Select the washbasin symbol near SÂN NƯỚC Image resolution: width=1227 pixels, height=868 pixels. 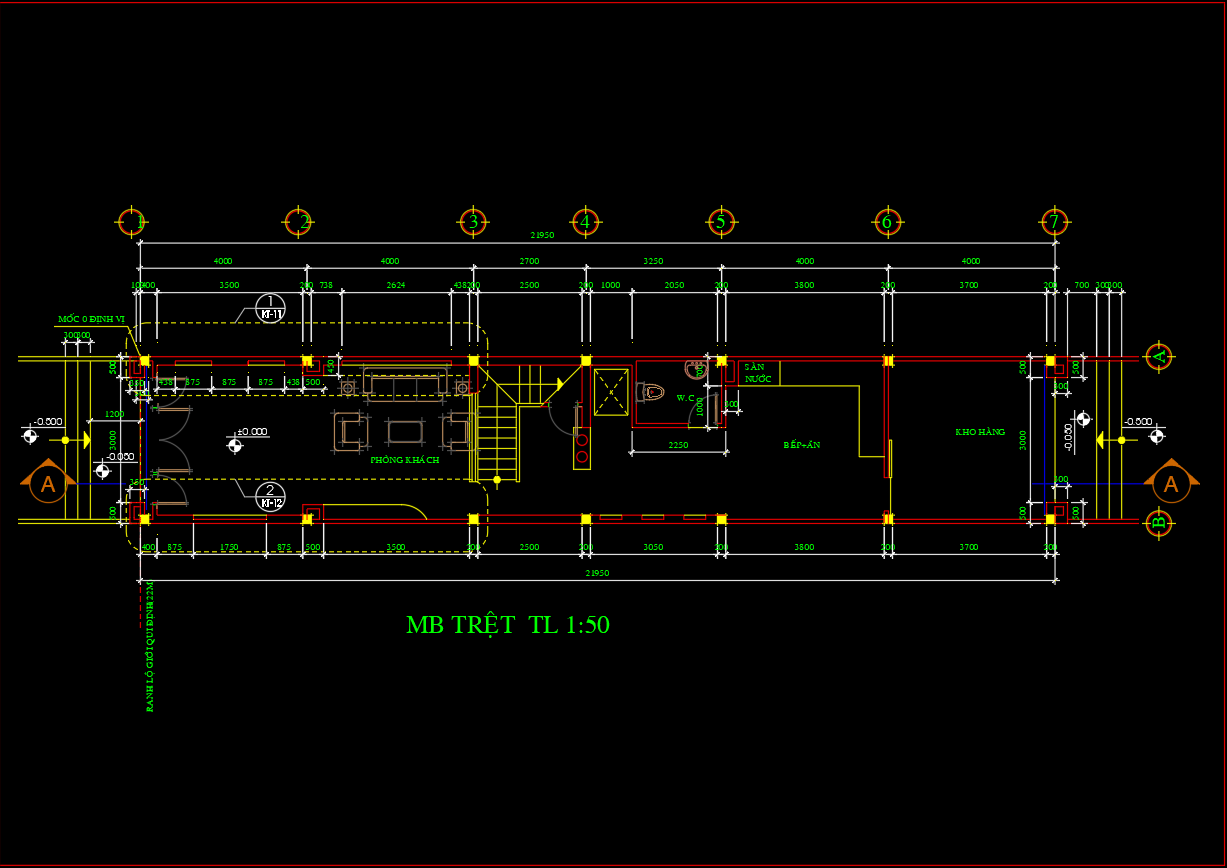coord(696,369)
